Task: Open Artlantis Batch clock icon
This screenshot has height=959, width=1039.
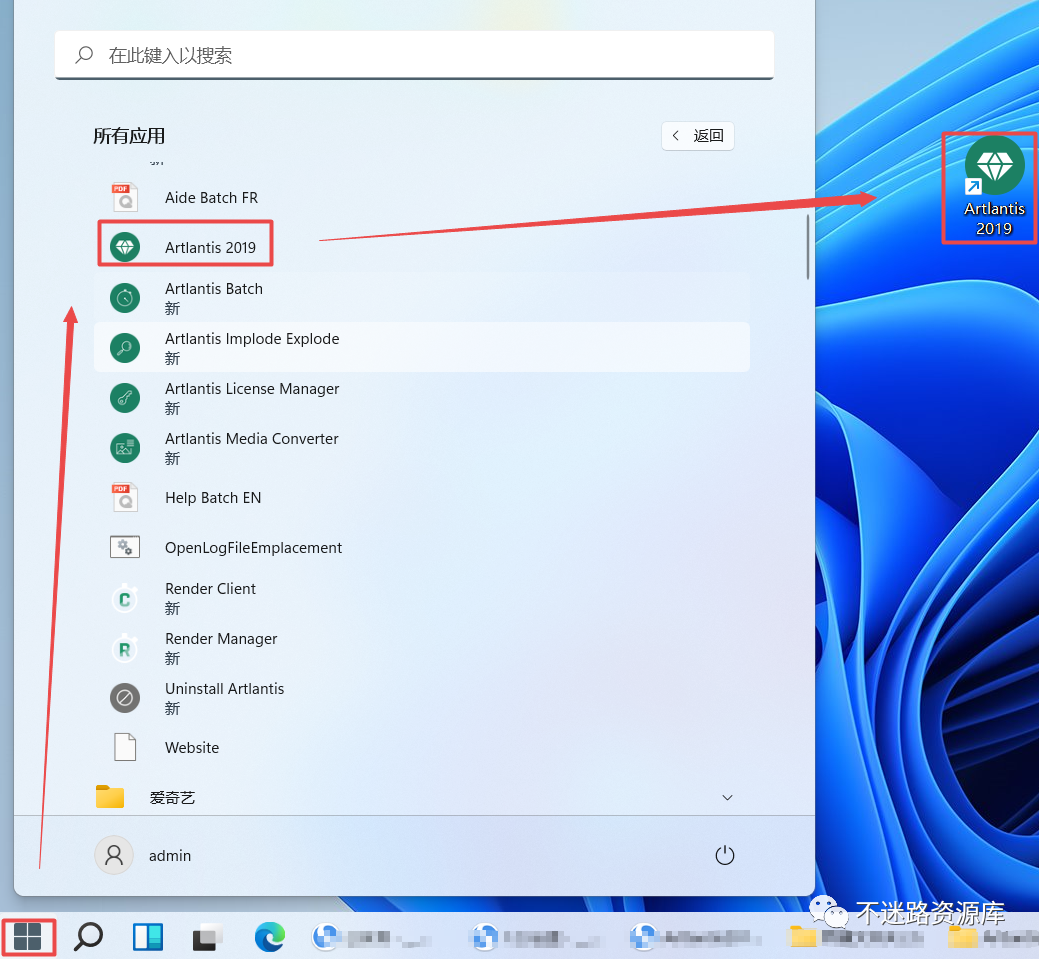Action: coord(125,298)
